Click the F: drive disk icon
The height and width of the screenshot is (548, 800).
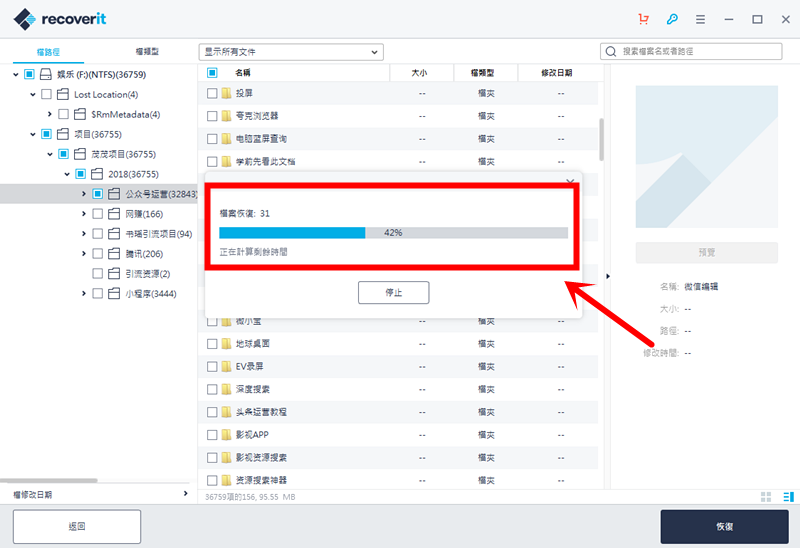[46, 74]
